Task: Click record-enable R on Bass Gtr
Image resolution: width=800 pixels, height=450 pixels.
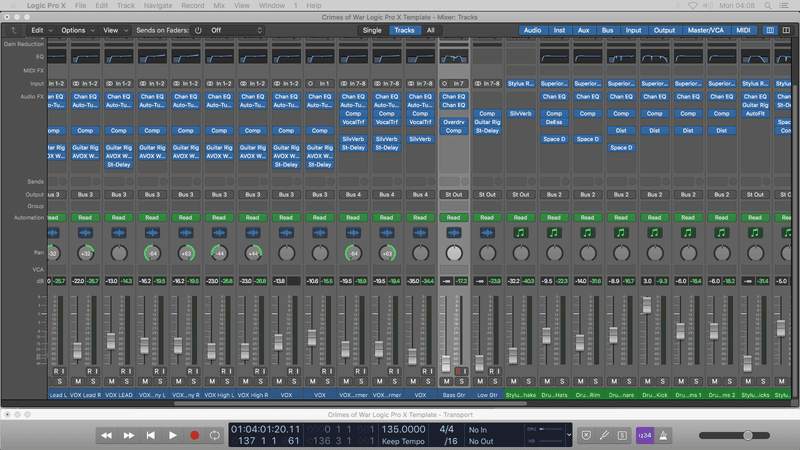Action: [x=458, y=371]
